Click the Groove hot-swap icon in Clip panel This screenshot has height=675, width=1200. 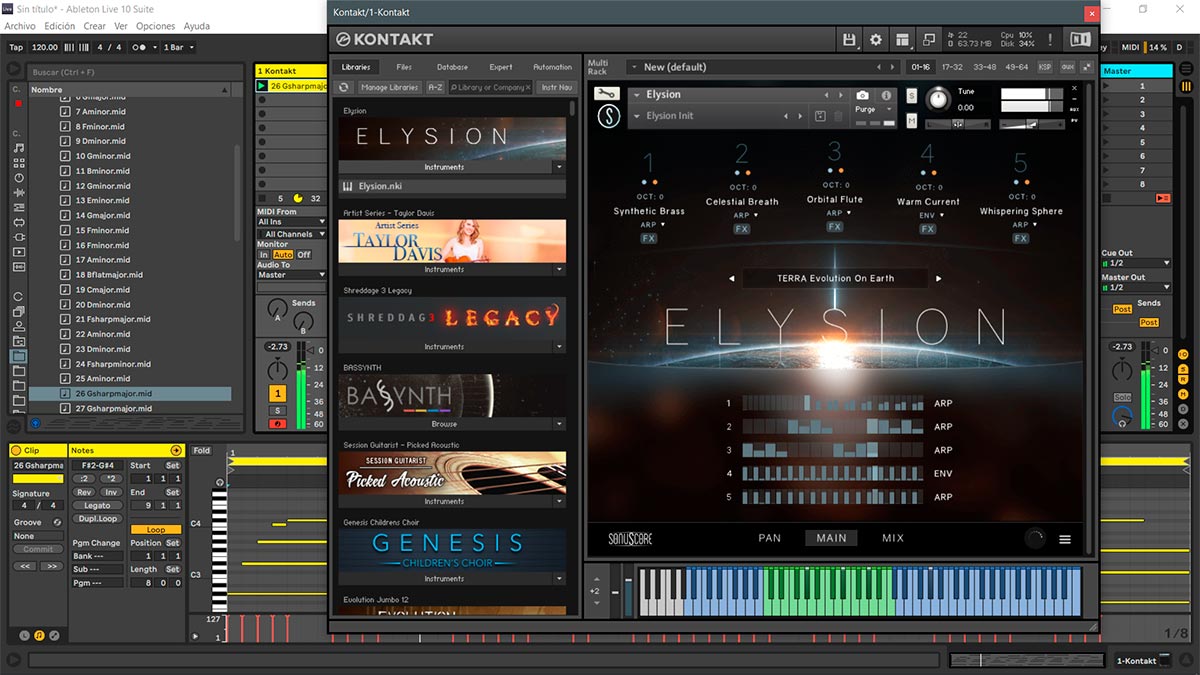click(x=57, y=522)
